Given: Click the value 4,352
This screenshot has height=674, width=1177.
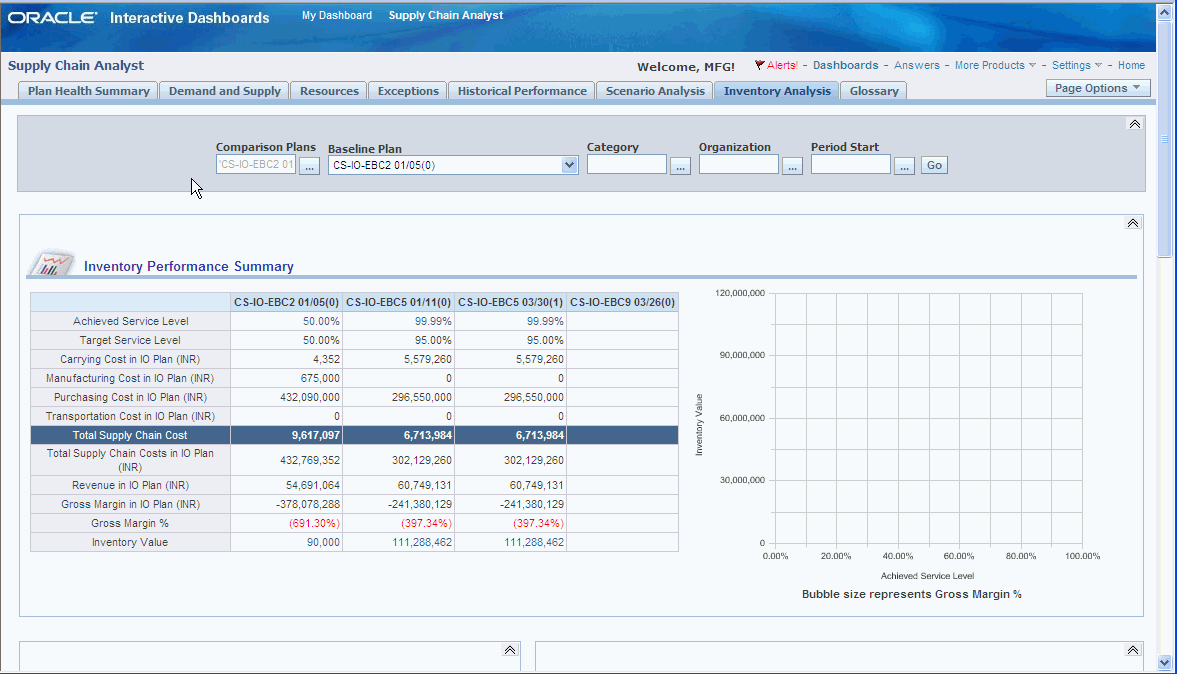Looking at the screenshot, I should pos(327,360).
